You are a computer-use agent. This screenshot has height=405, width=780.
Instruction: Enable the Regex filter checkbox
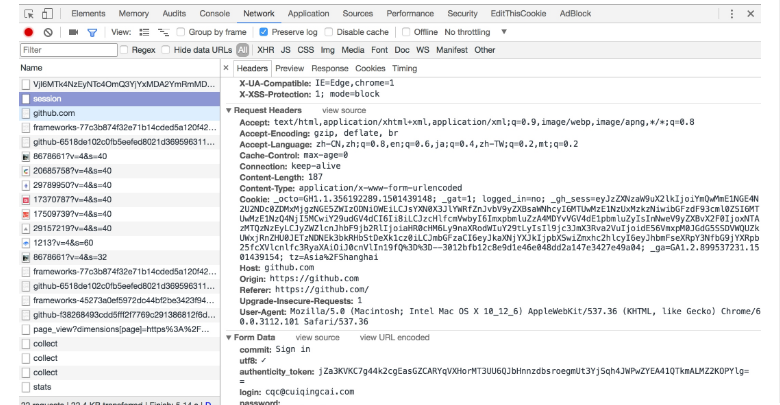point(124,50)
